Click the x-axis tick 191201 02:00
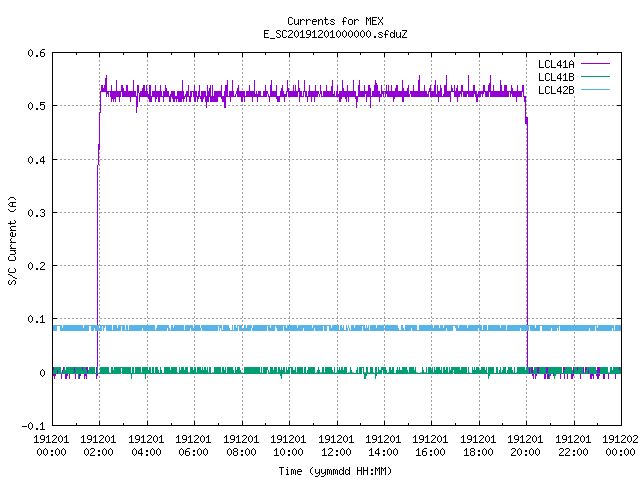 pos(98,446)
